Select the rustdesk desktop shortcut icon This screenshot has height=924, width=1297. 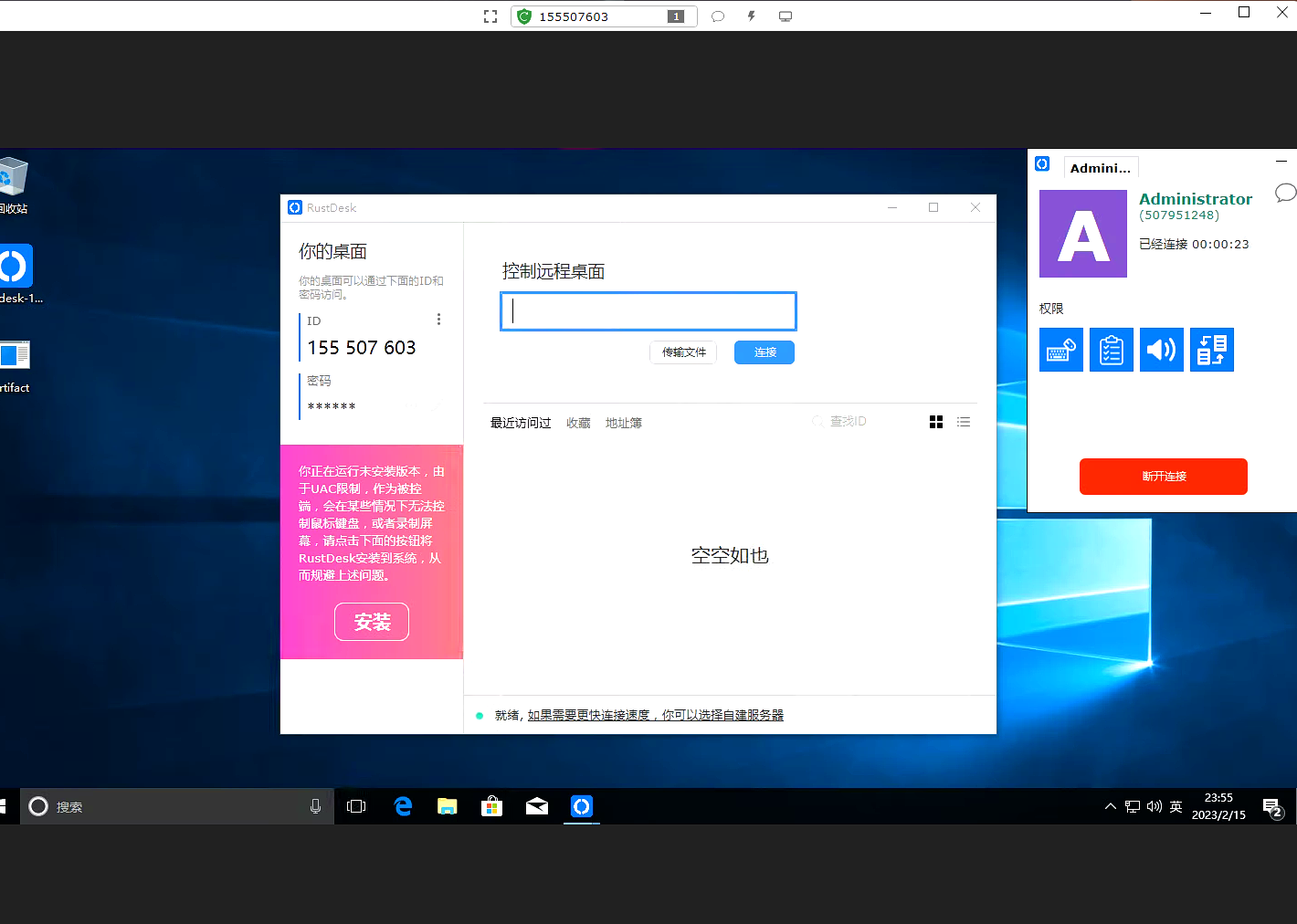click(18, 274)
